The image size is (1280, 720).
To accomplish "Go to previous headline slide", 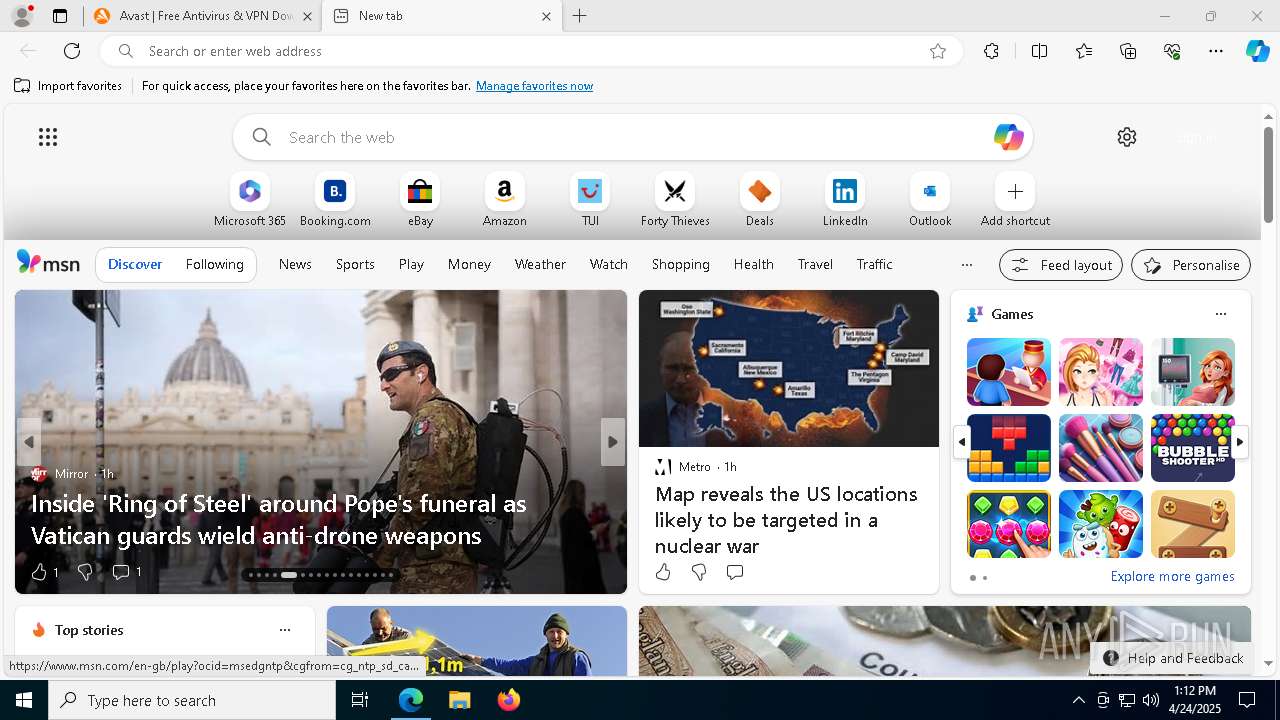I will (29, 442).
